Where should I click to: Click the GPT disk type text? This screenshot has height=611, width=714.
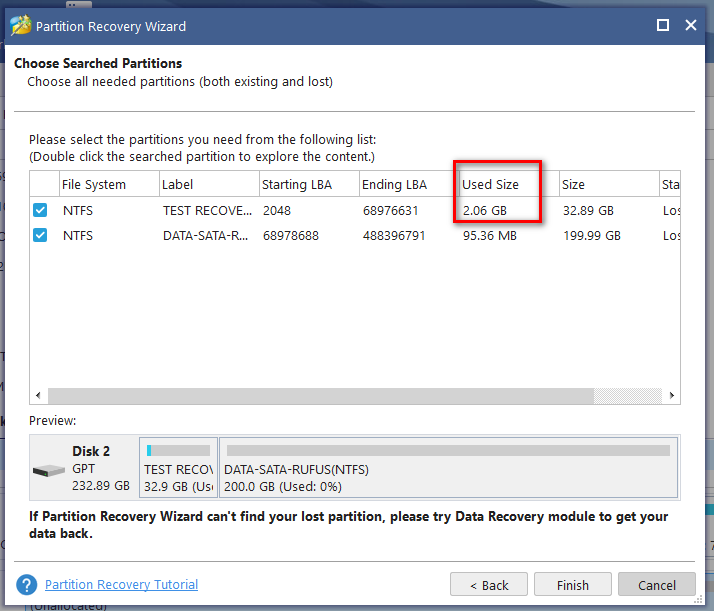[x=83, y=468]
